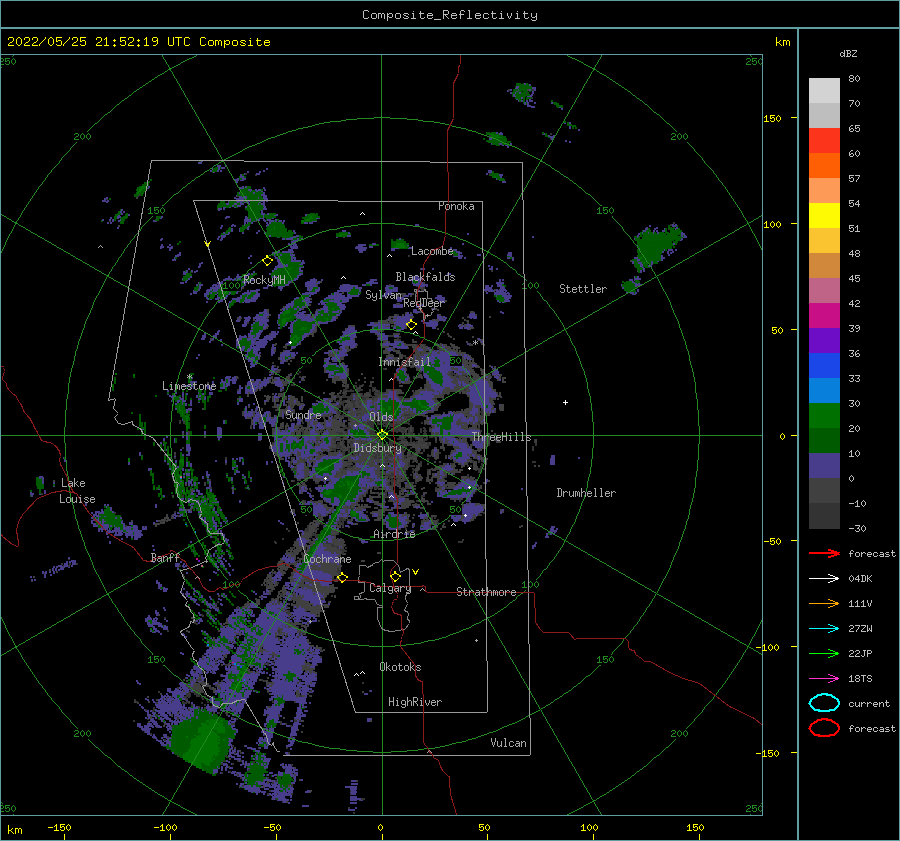Screen dimensions: 900x841
Task: Click the asterisk marker above Limestone
Action: pyautogui.click(x=190, y=377)
